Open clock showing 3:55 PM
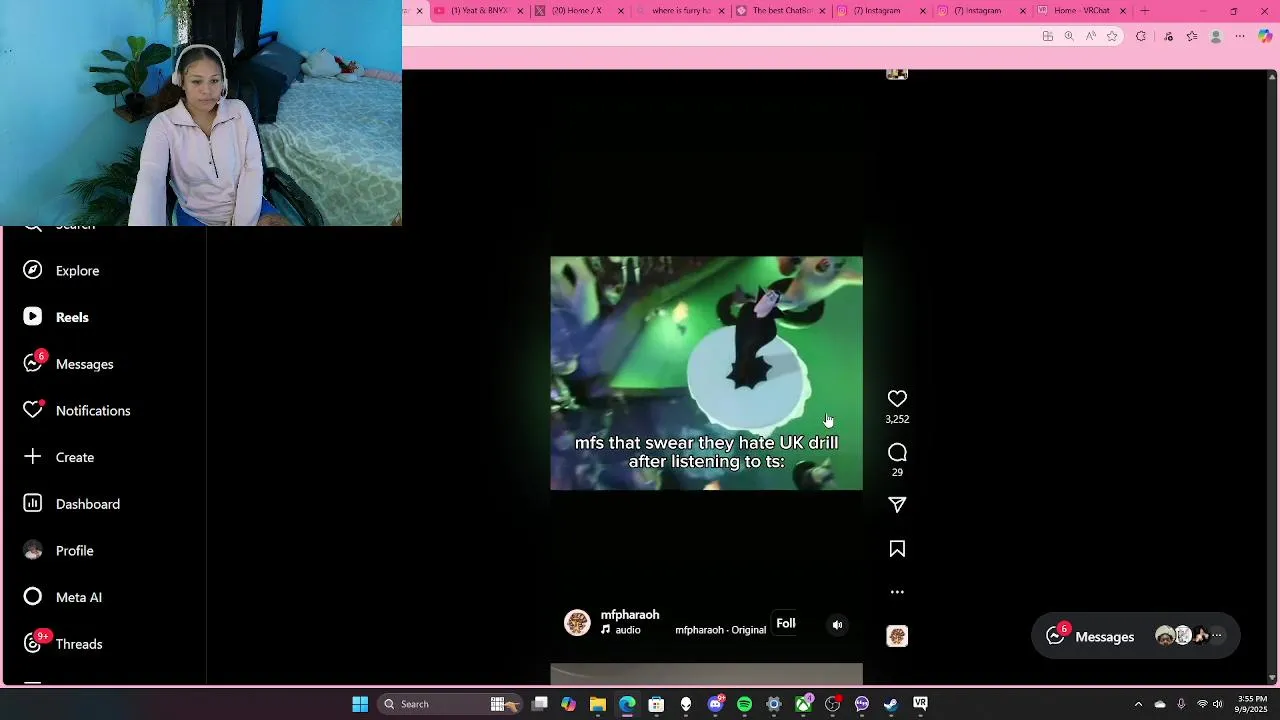Image resolution: width=1280 pixels, height=720 pixels. (x=1252, y=704)
